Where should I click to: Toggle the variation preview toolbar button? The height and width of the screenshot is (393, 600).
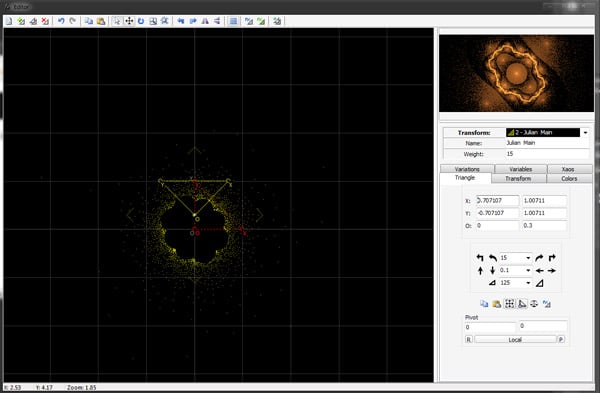233,21
